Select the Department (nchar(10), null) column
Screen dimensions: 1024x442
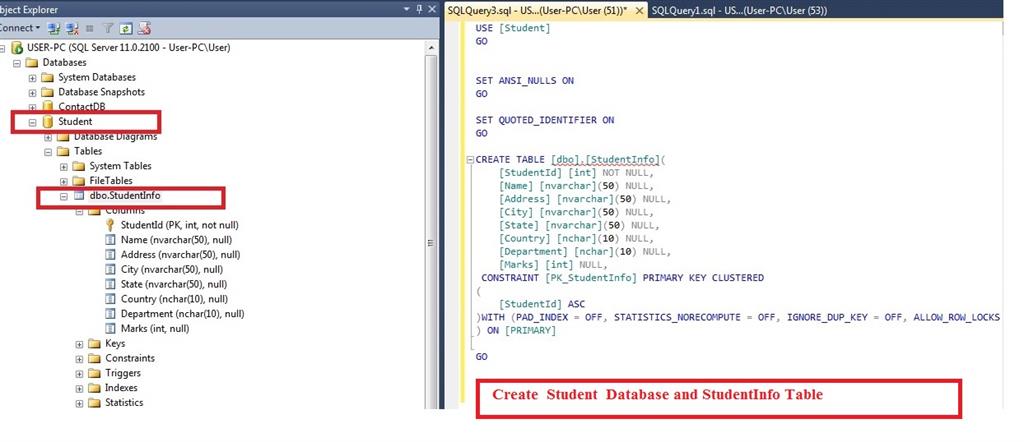[x=183, y=313]
